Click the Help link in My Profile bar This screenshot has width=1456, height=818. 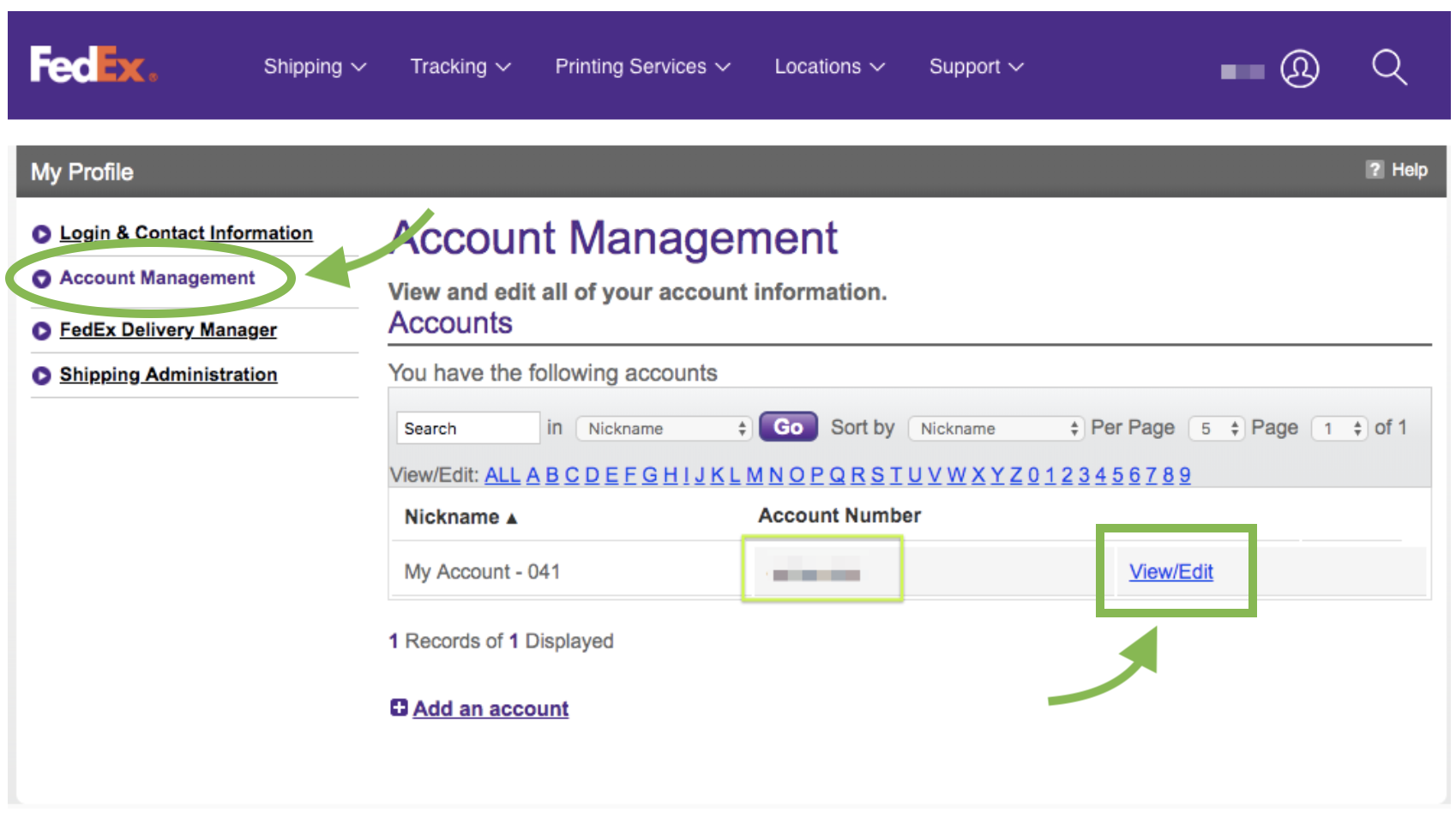click(x=1409, y=170)
